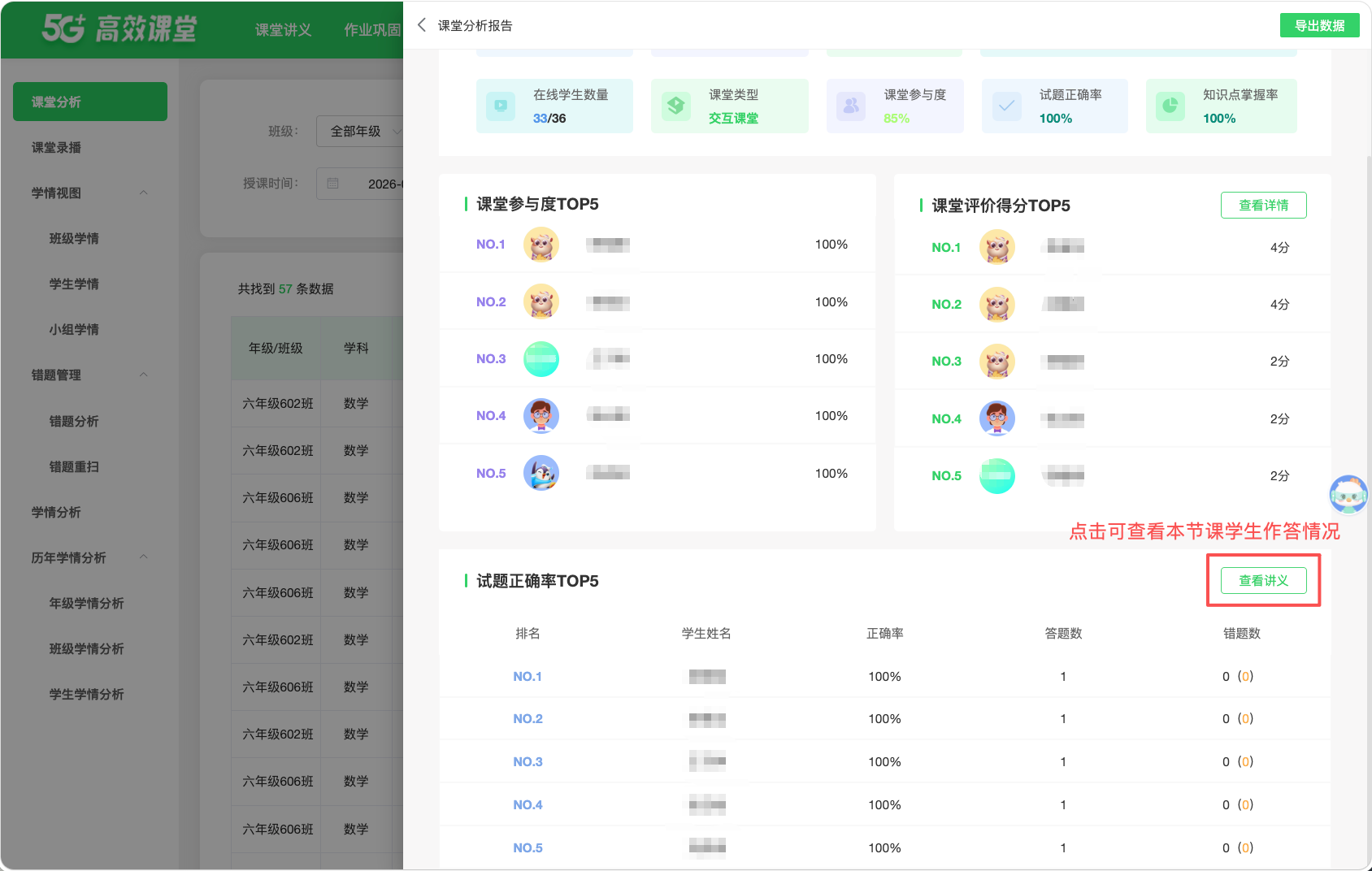Collapse the 错题管理 sidebar group

[x=144, y=375]
